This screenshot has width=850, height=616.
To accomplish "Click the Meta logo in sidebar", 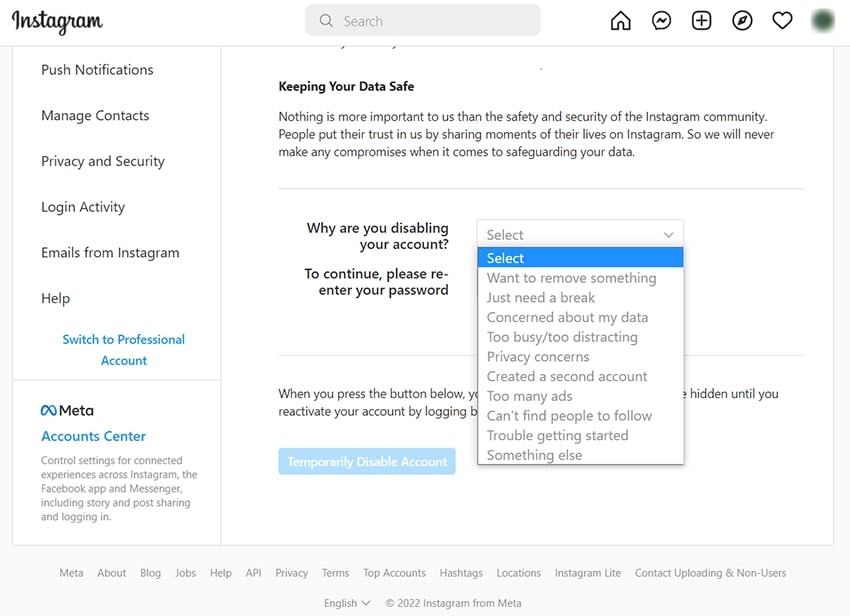I will click(67, 410).
